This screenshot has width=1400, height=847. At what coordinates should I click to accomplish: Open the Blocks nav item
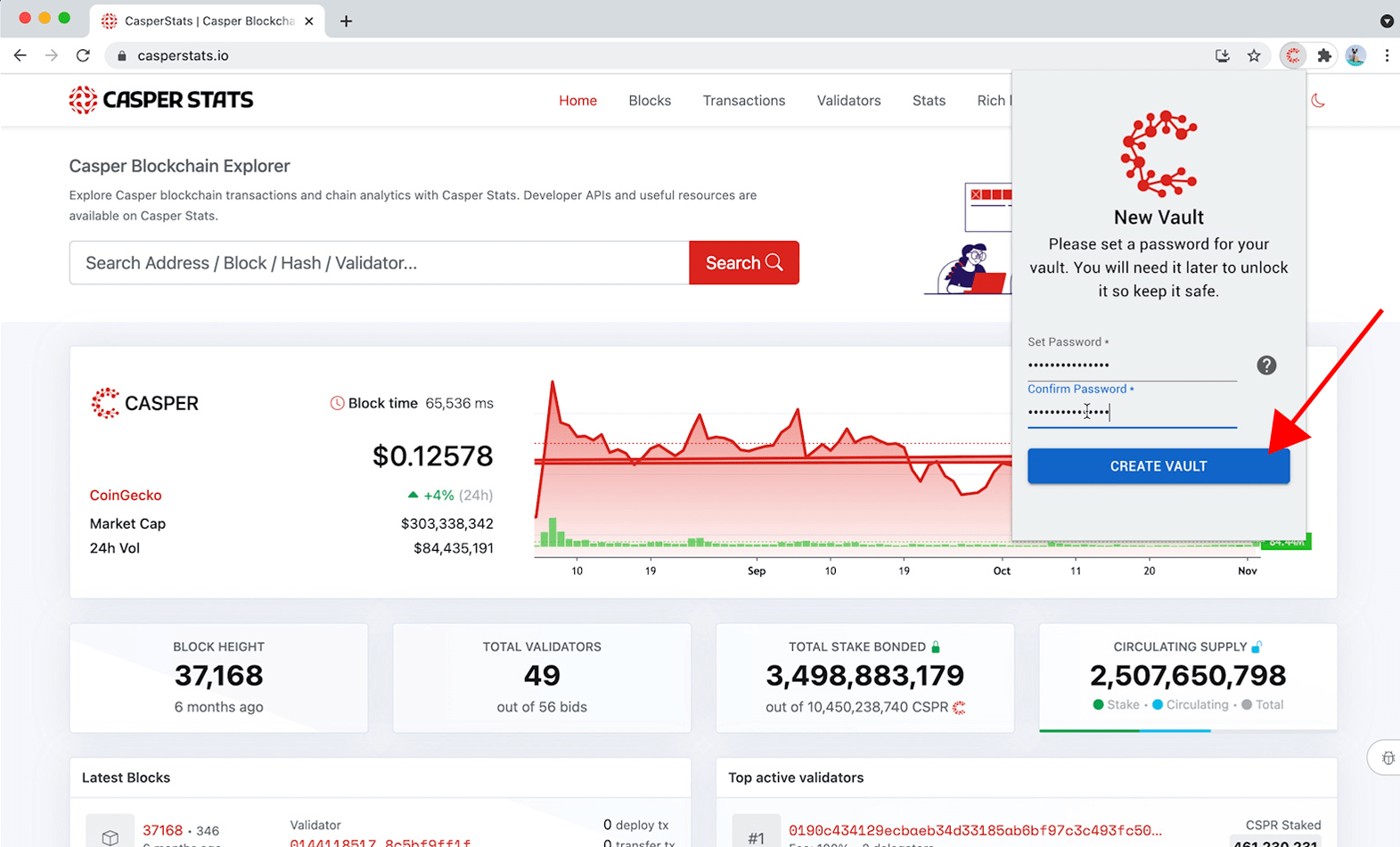click(x=650, y=101)
